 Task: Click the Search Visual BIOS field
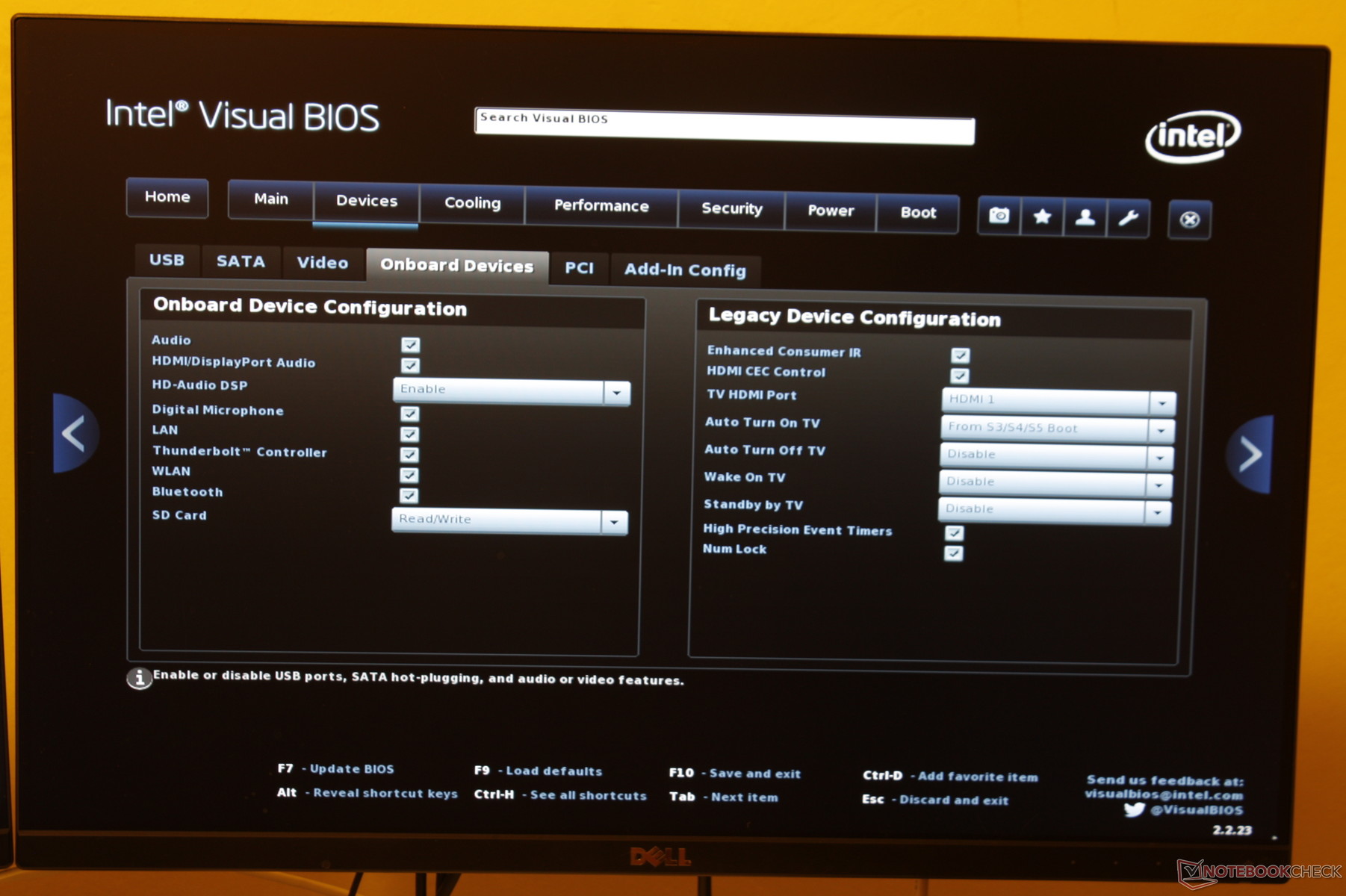click(725, 125)
